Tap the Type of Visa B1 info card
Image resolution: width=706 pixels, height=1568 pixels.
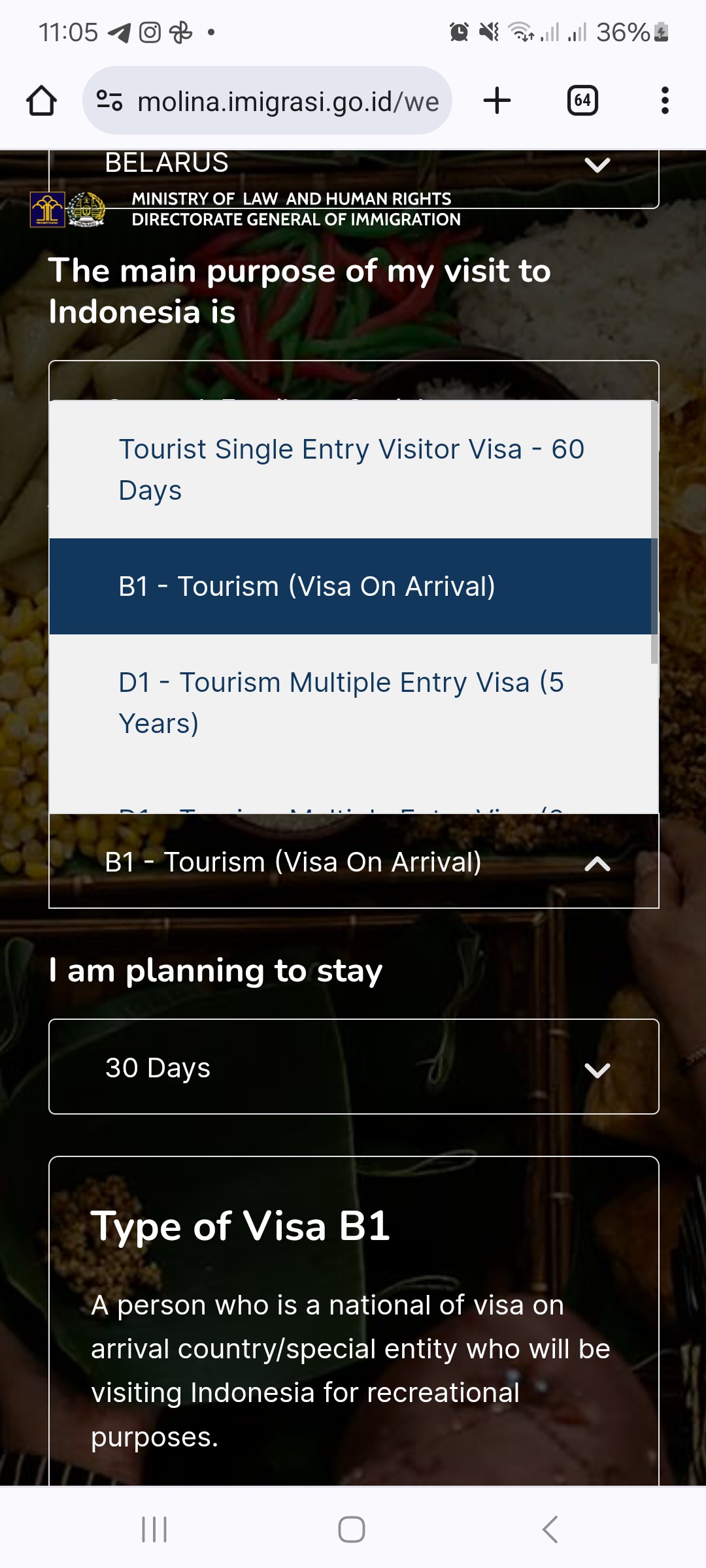point(354,1321)
